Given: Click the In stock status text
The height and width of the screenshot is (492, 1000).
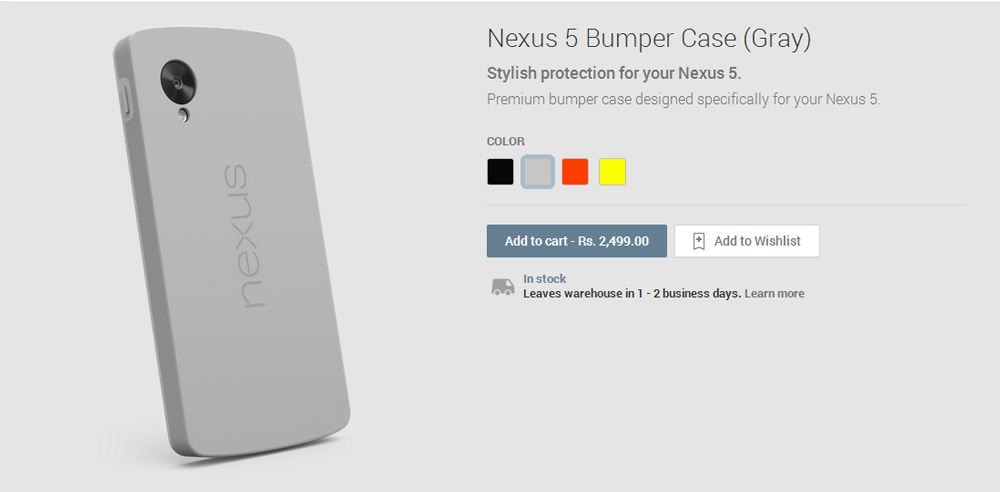Looking at the screenshot, I should [x=545, y=279].
